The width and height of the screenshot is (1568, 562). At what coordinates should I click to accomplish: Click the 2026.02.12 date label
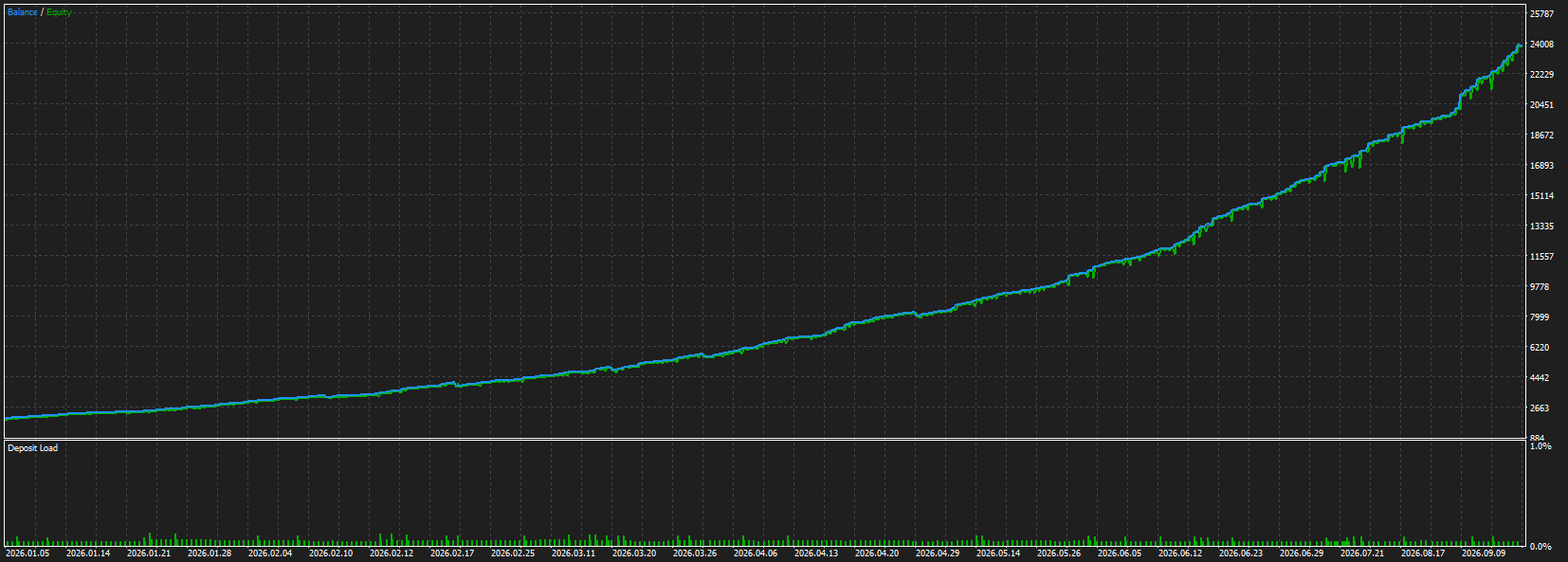(392, 553)
